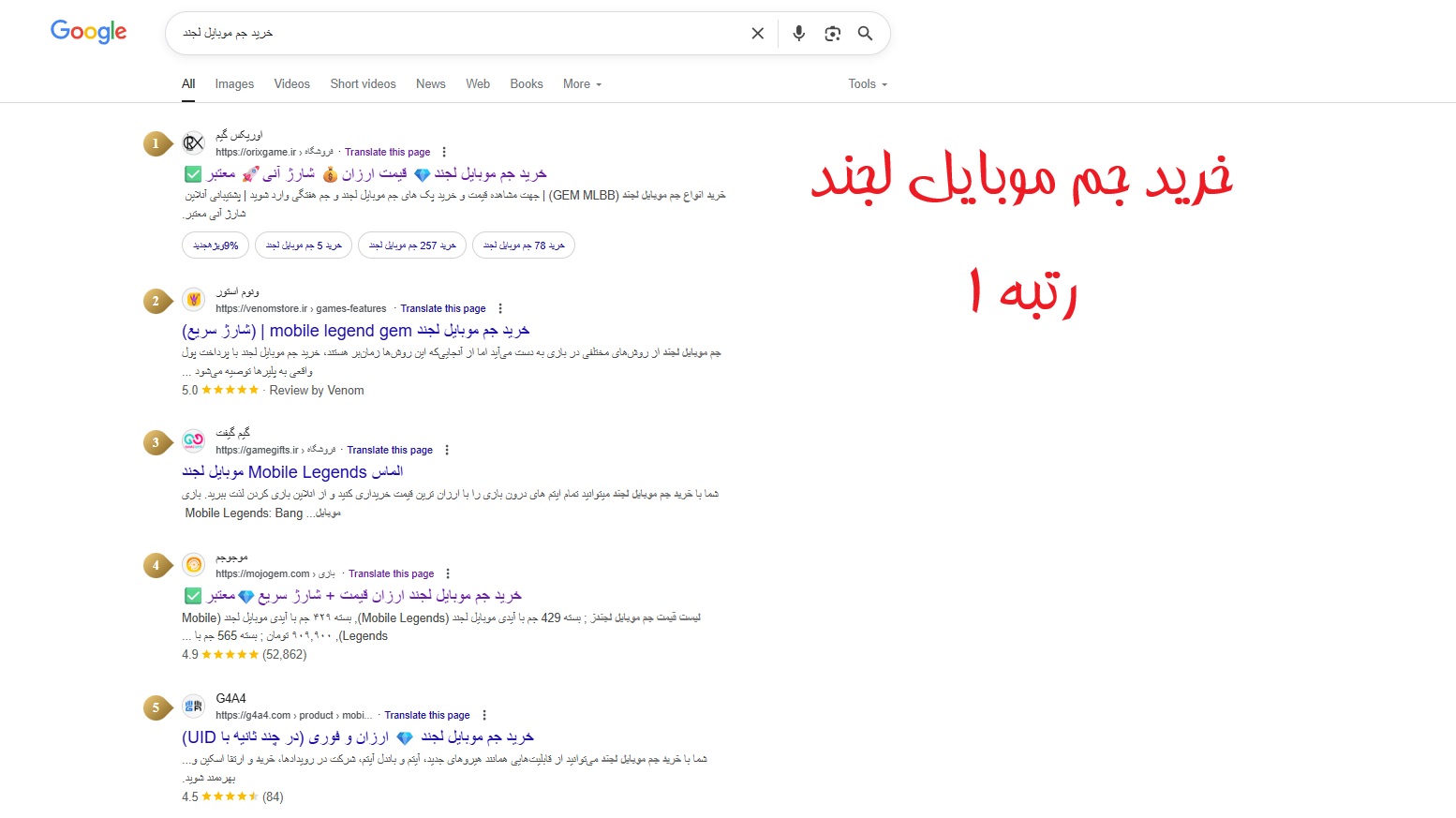Open the Mobile Legends gamegifts title link
The width and height of the screenshot is (1456, 818).
292,472
